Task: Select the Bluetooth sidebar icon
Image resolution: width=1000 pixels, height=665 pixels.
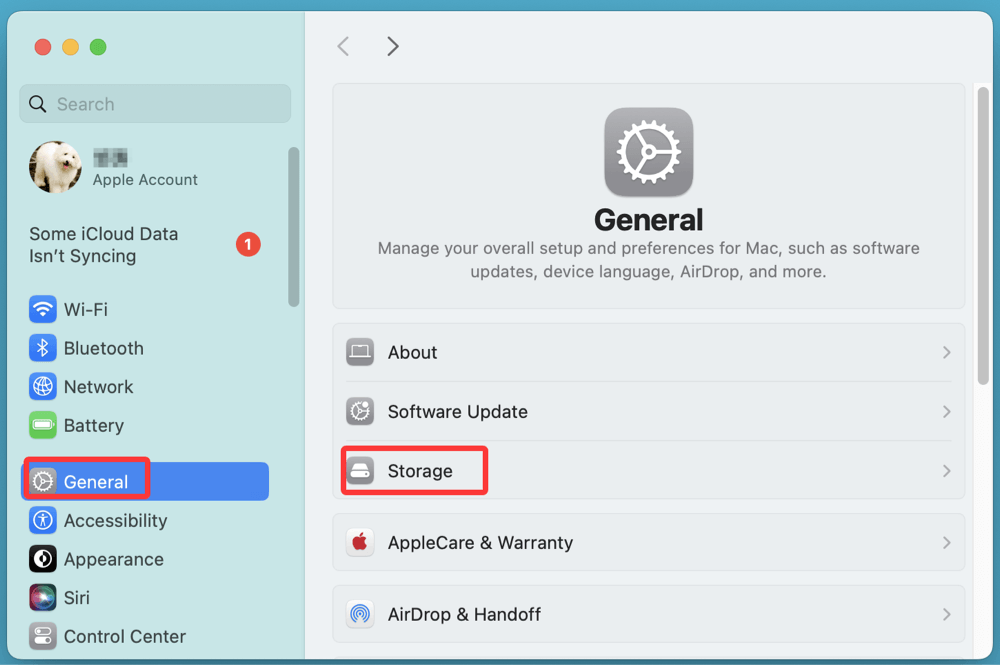Action: click(42, 348)
